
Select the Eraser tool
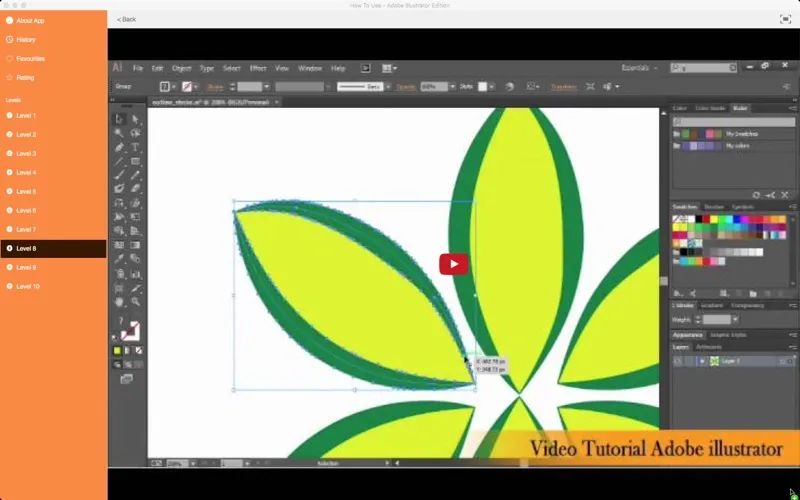tap(135, 189)
